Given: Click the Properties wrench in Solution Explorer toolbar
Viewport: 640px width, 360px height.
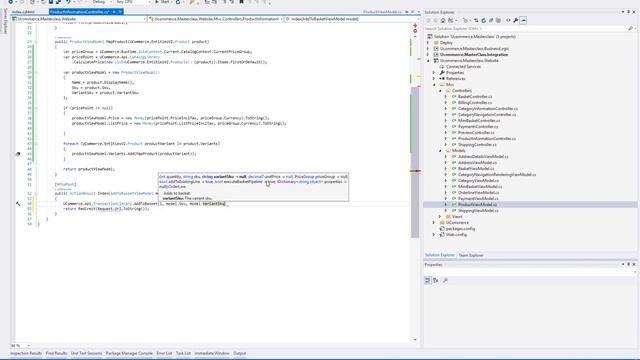Looking at the screenshot, I should point(516,20).
